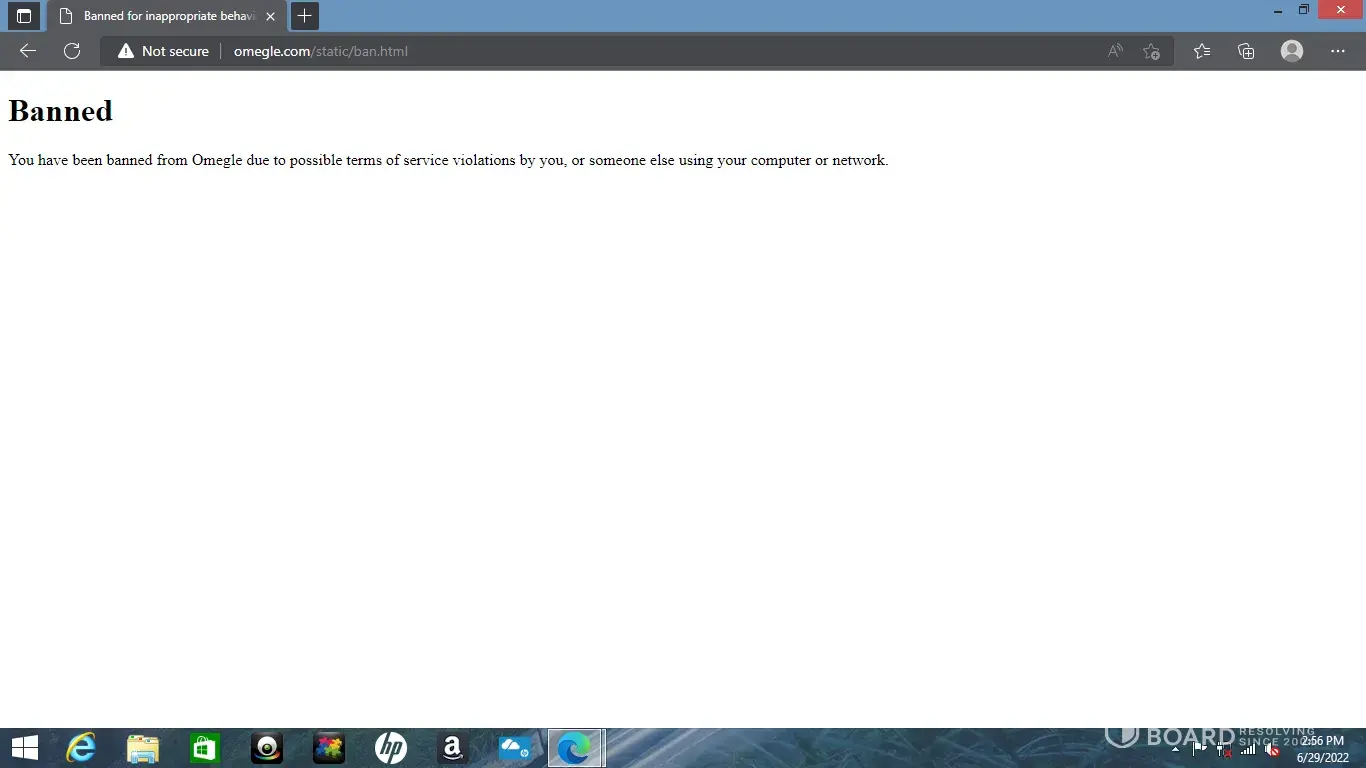Viewport: 1366px width, 768px height.
Task: Open the tab actions menu icon
Action: pyautogui.click(x=24, y=16)
